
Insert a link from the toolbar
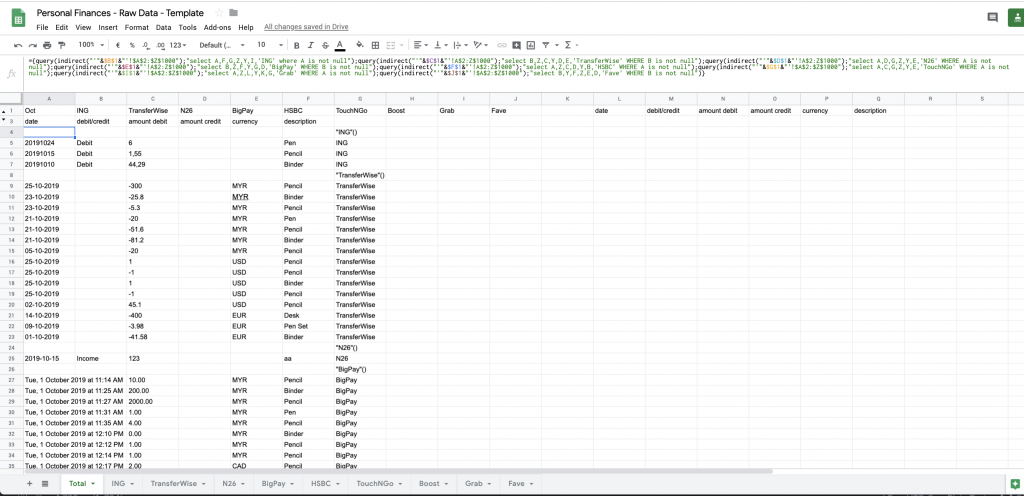tap(502, 45)
